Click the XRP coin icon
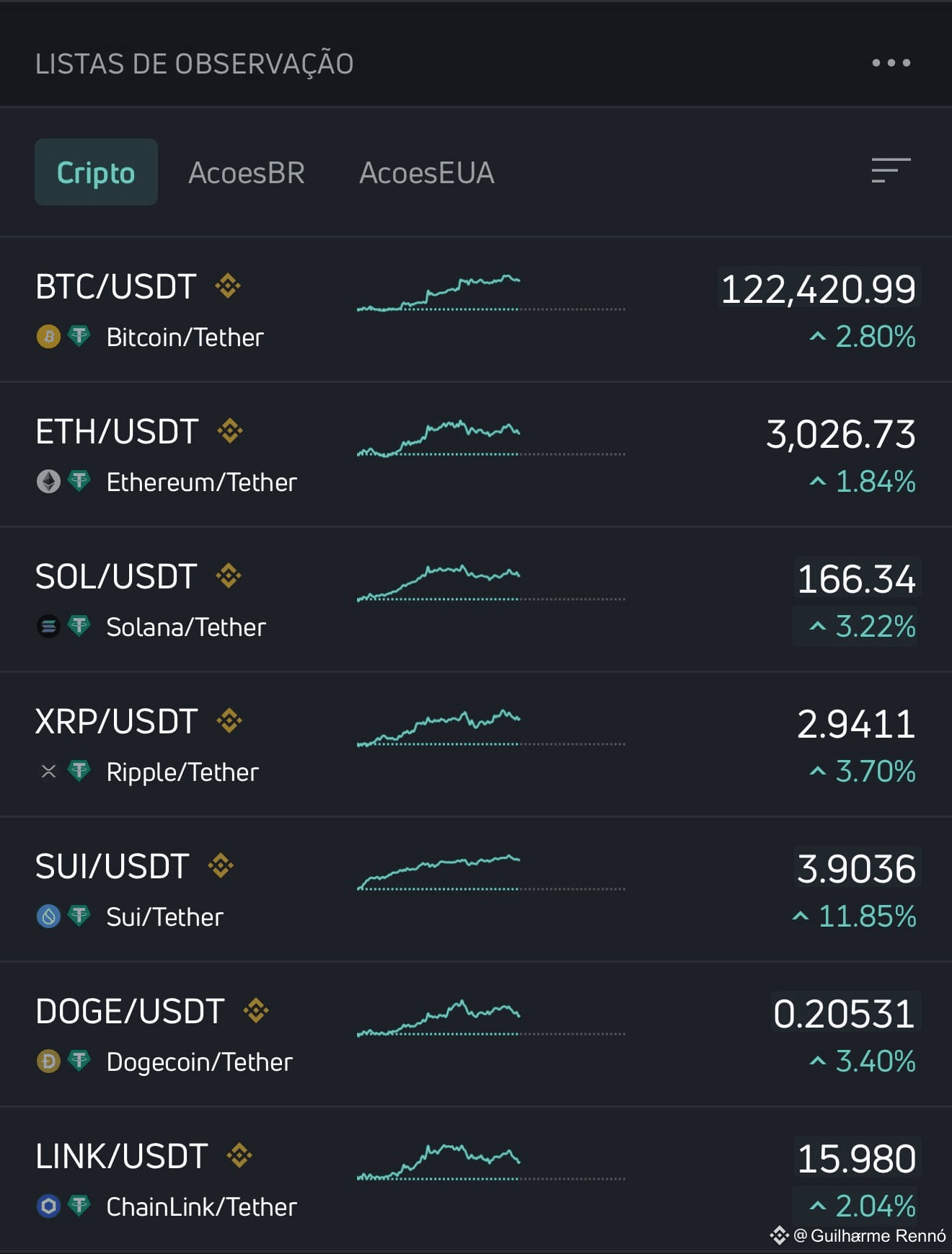This screenshot has width=952, height=1254. pyautogui.click(x=48, y=772)
